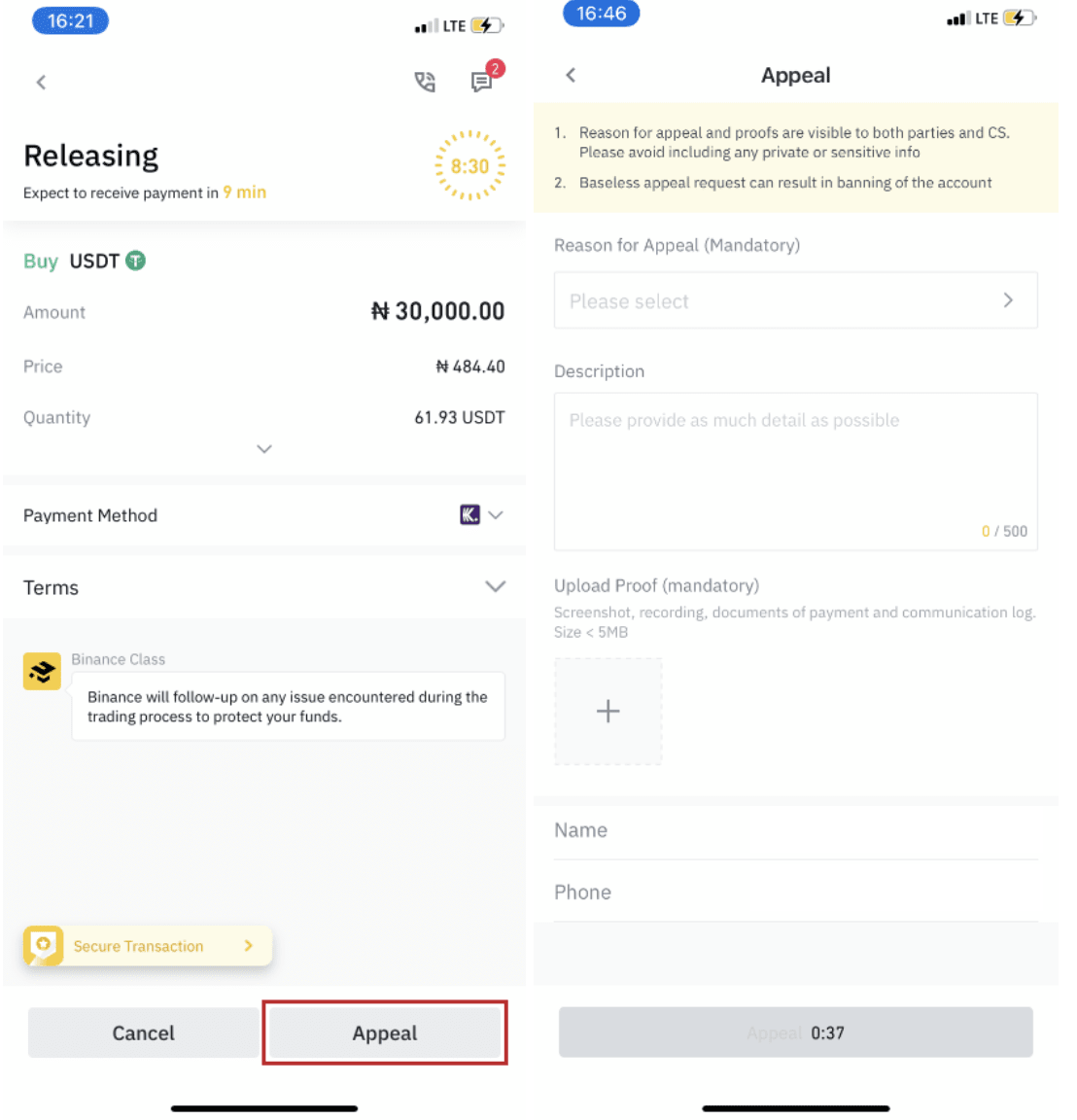The height and width of the screenshot is (1120, 1077).
Task: Open chat with 2 unread messages
Action: pos(482,82)
